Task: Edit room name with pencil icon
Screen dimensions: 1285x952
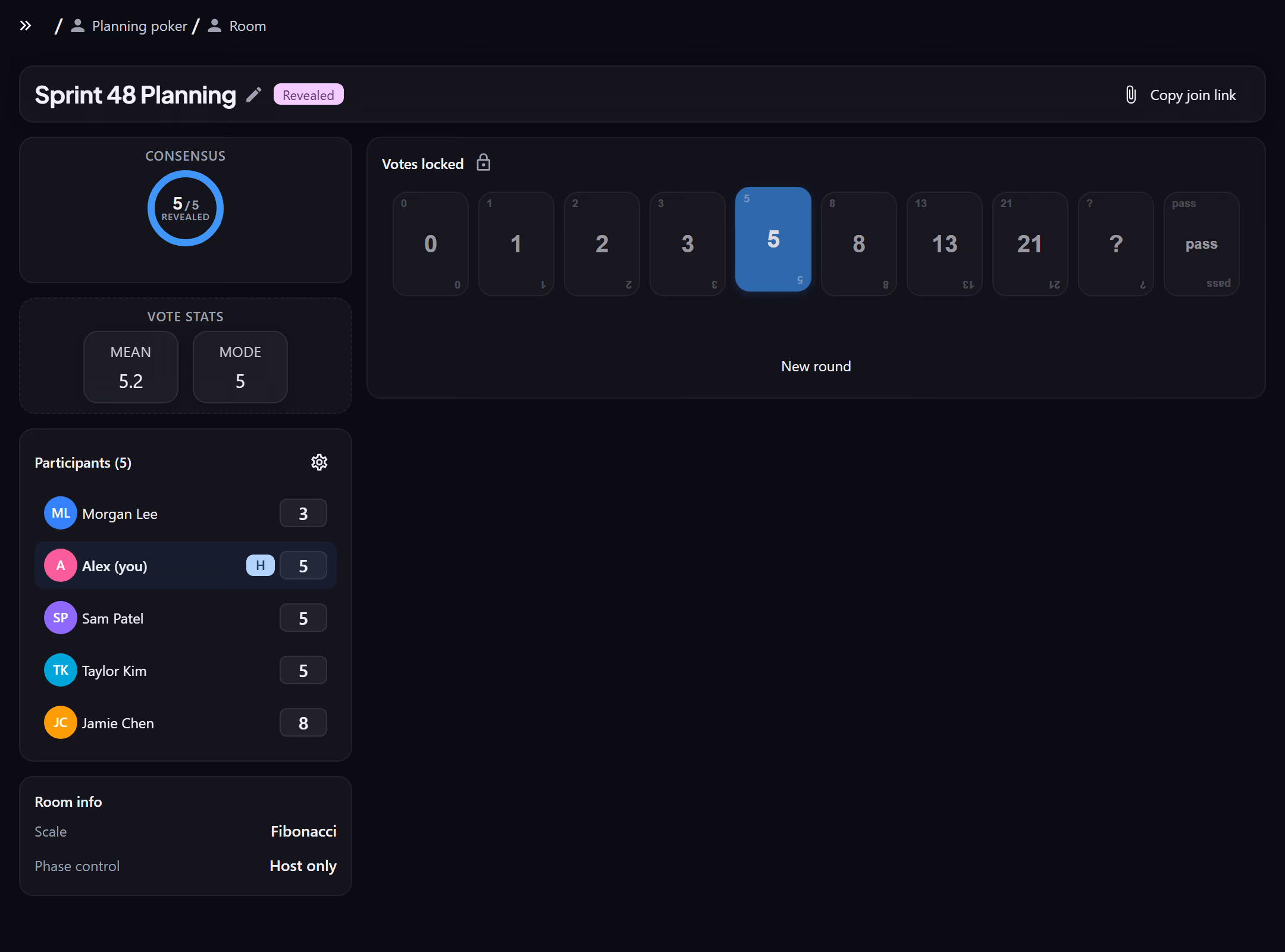Action: pyautogui.click(x=254, y=95)
